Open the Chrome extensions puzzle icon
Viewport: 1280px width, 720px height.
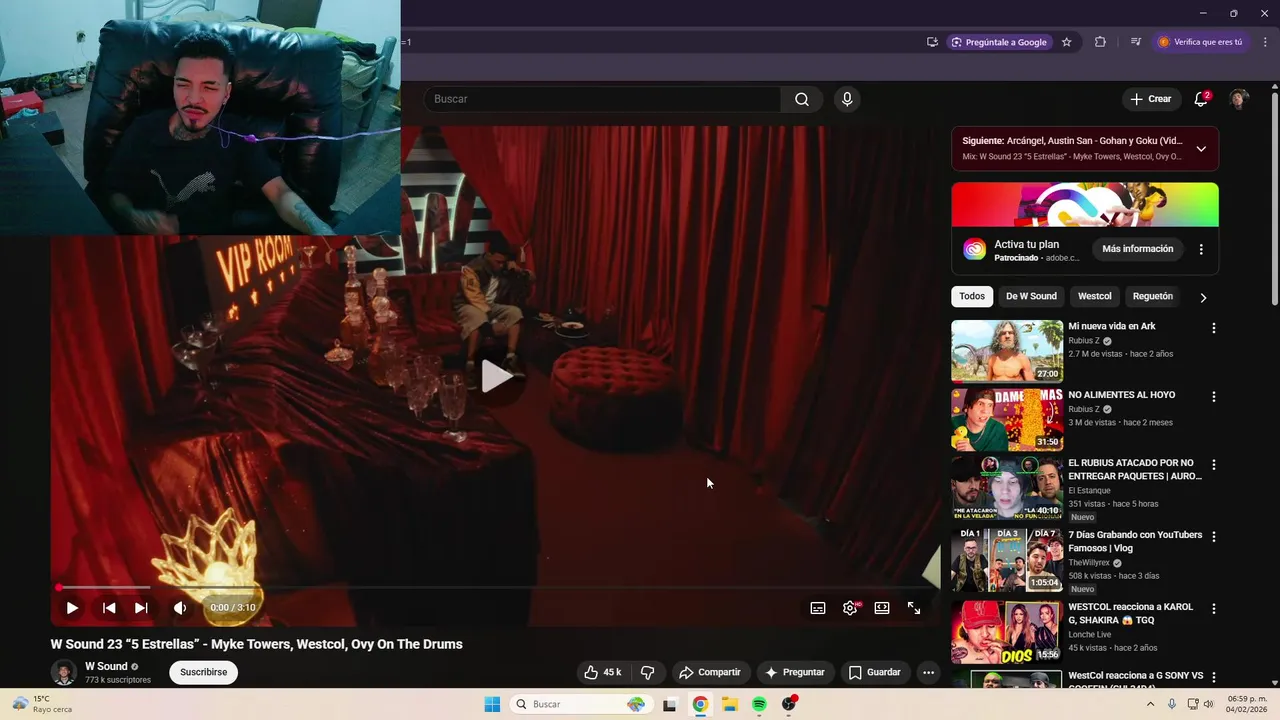(x=1100, y=42)
